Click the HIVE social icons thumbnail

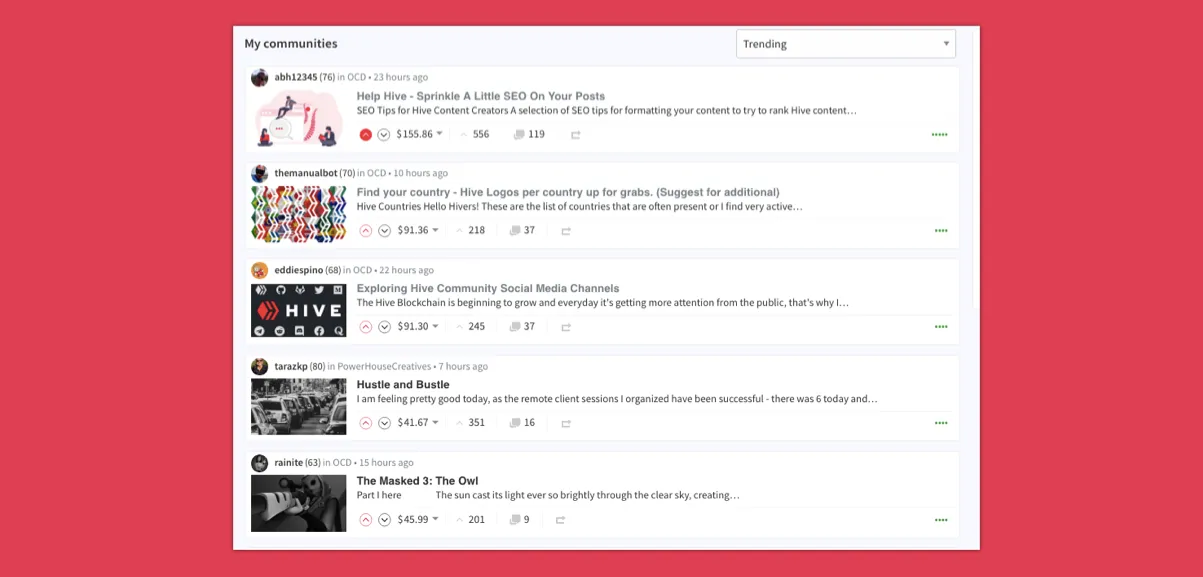coord(298,310)
